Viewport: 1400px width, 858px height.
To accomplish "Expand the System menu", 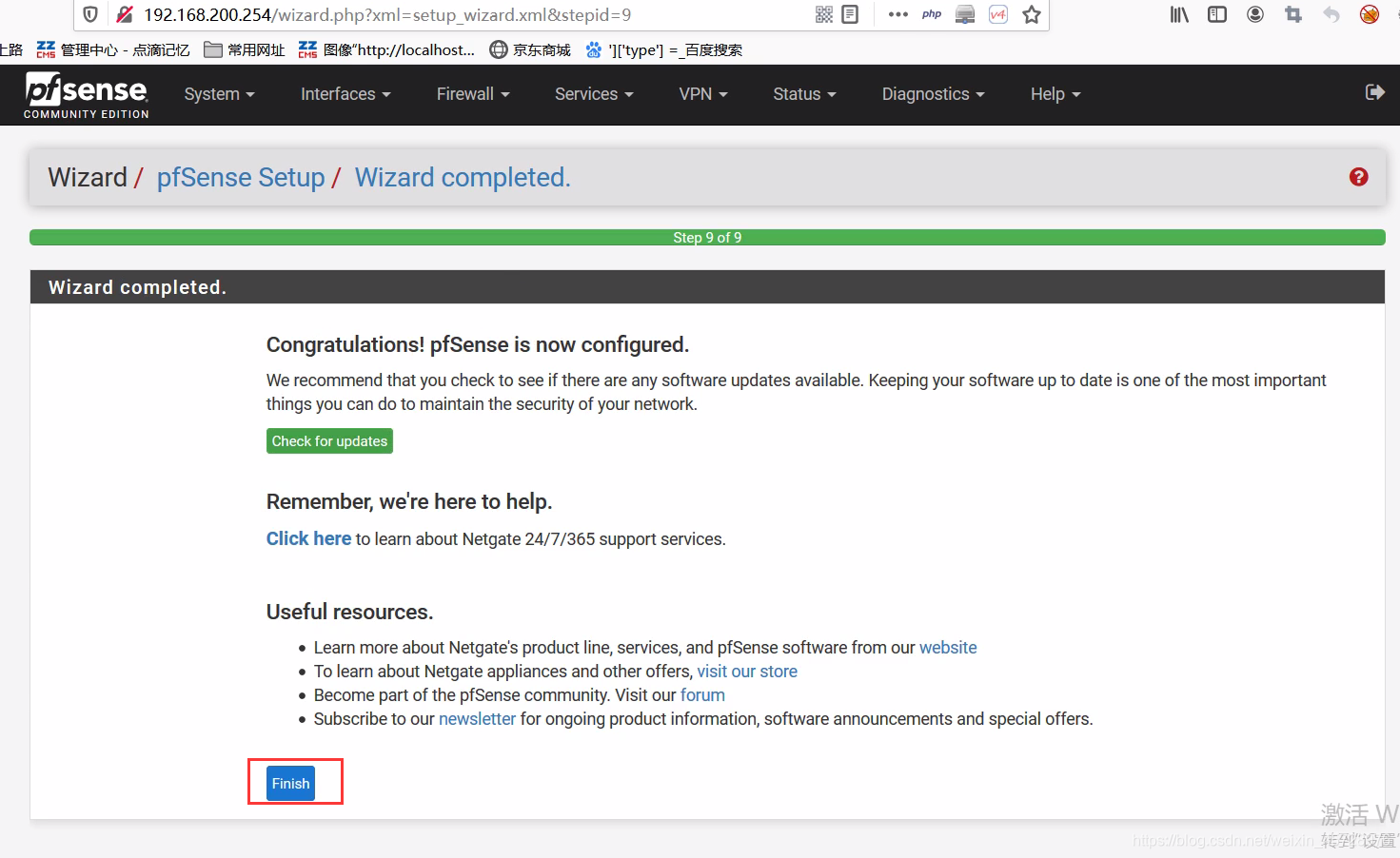I will [x=219, y=94].
